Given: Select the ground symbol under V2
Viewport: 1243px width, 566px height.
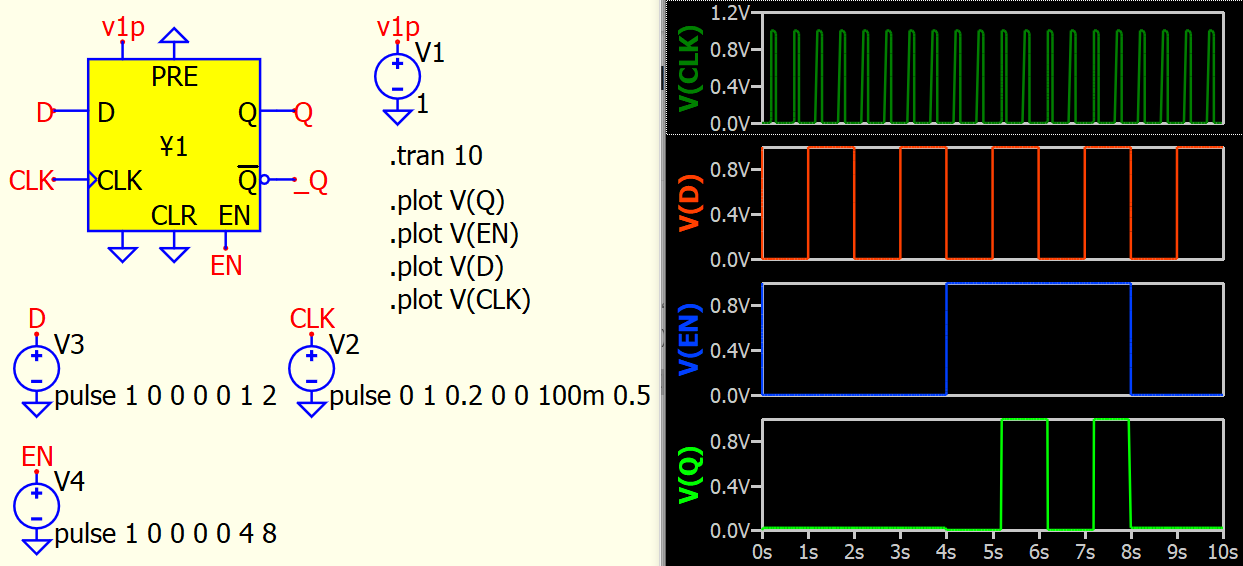Looking at the screenshot, I should pyautogui.click(x=313, y=408).
